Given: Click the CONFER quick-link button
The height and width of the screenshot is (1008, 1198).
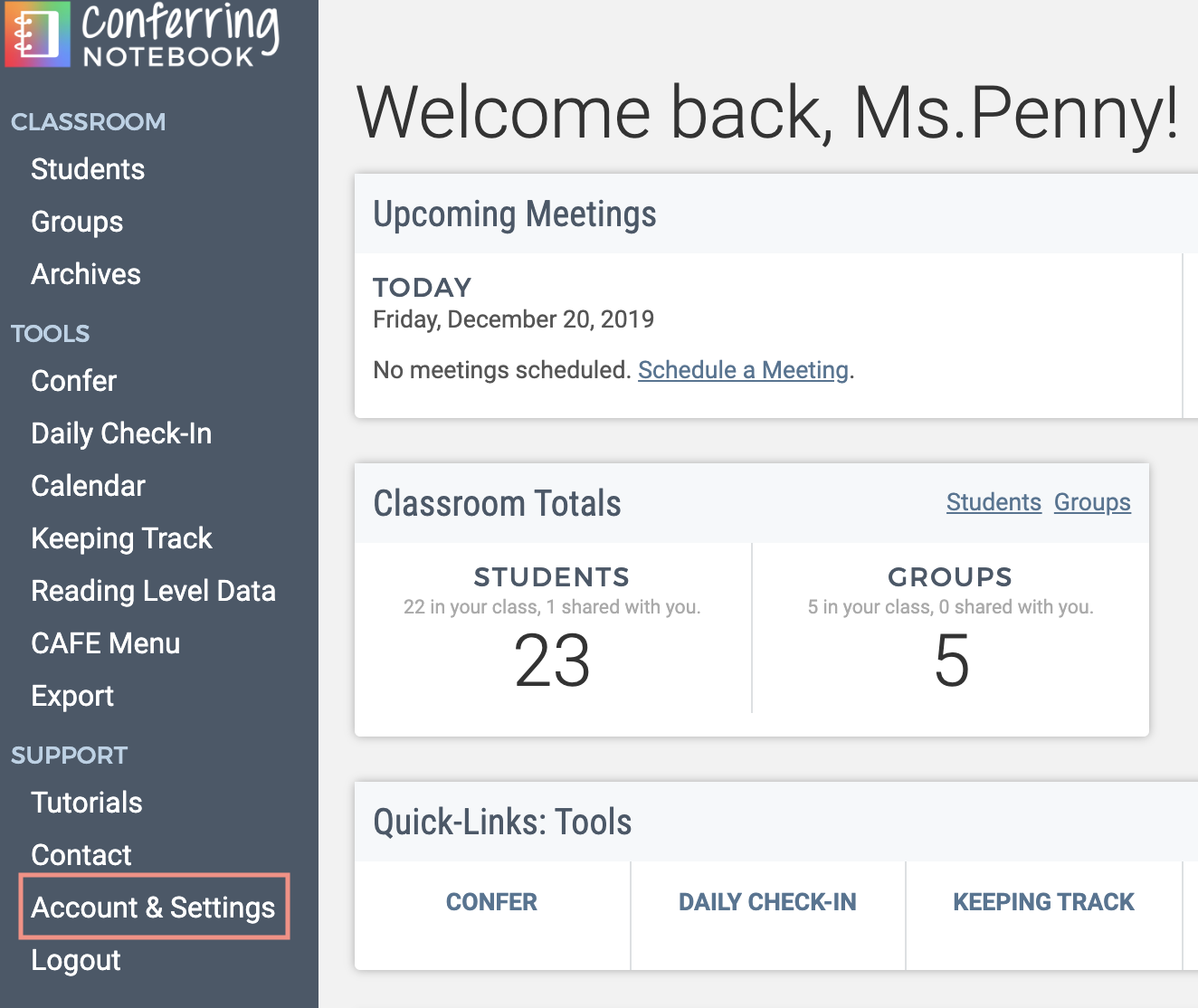Looking at the screenshot, I should pos(491,902).
